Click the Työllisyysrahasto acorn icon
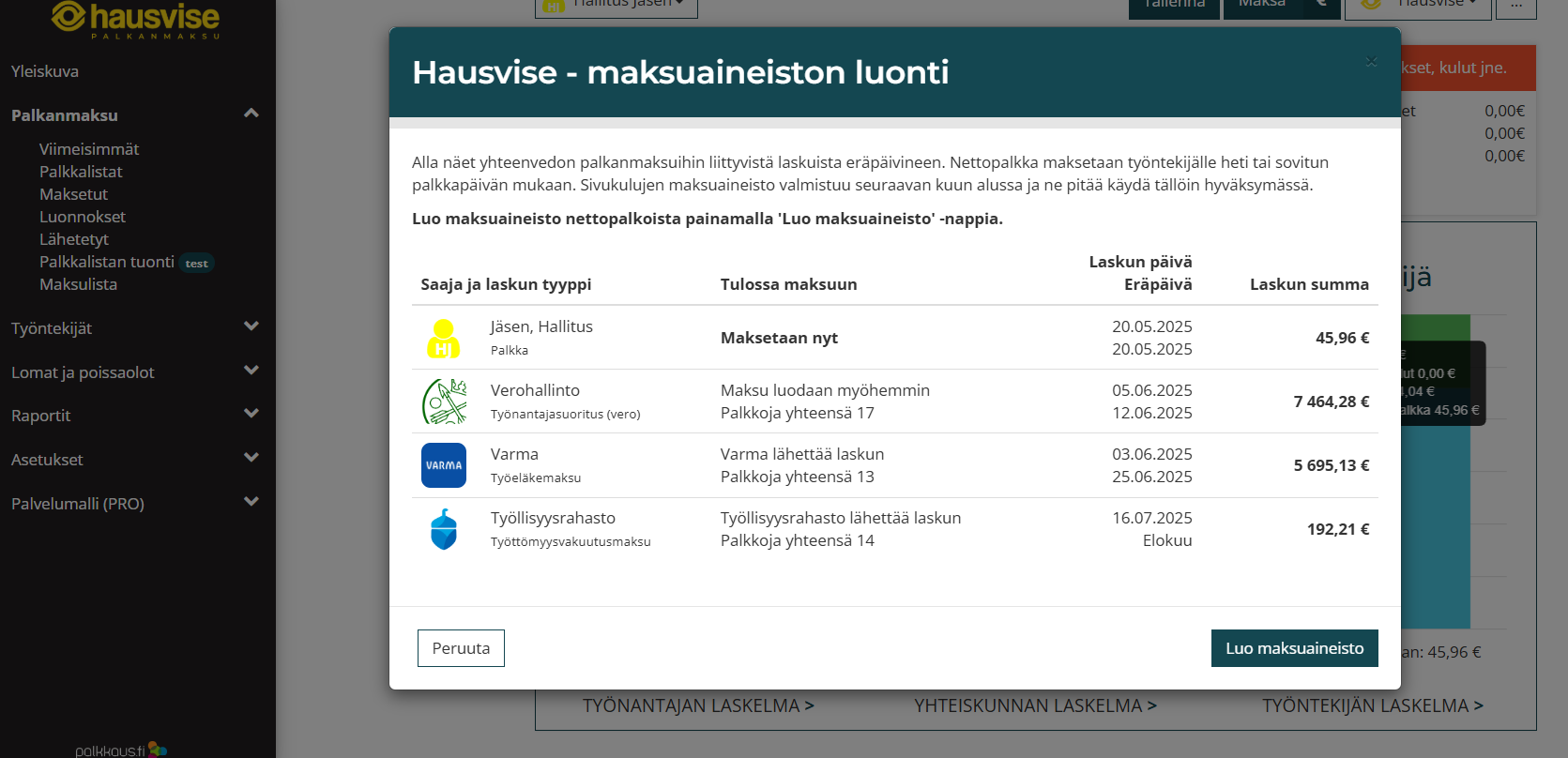Screen dimensions: 1568x758 pos(444,529)
